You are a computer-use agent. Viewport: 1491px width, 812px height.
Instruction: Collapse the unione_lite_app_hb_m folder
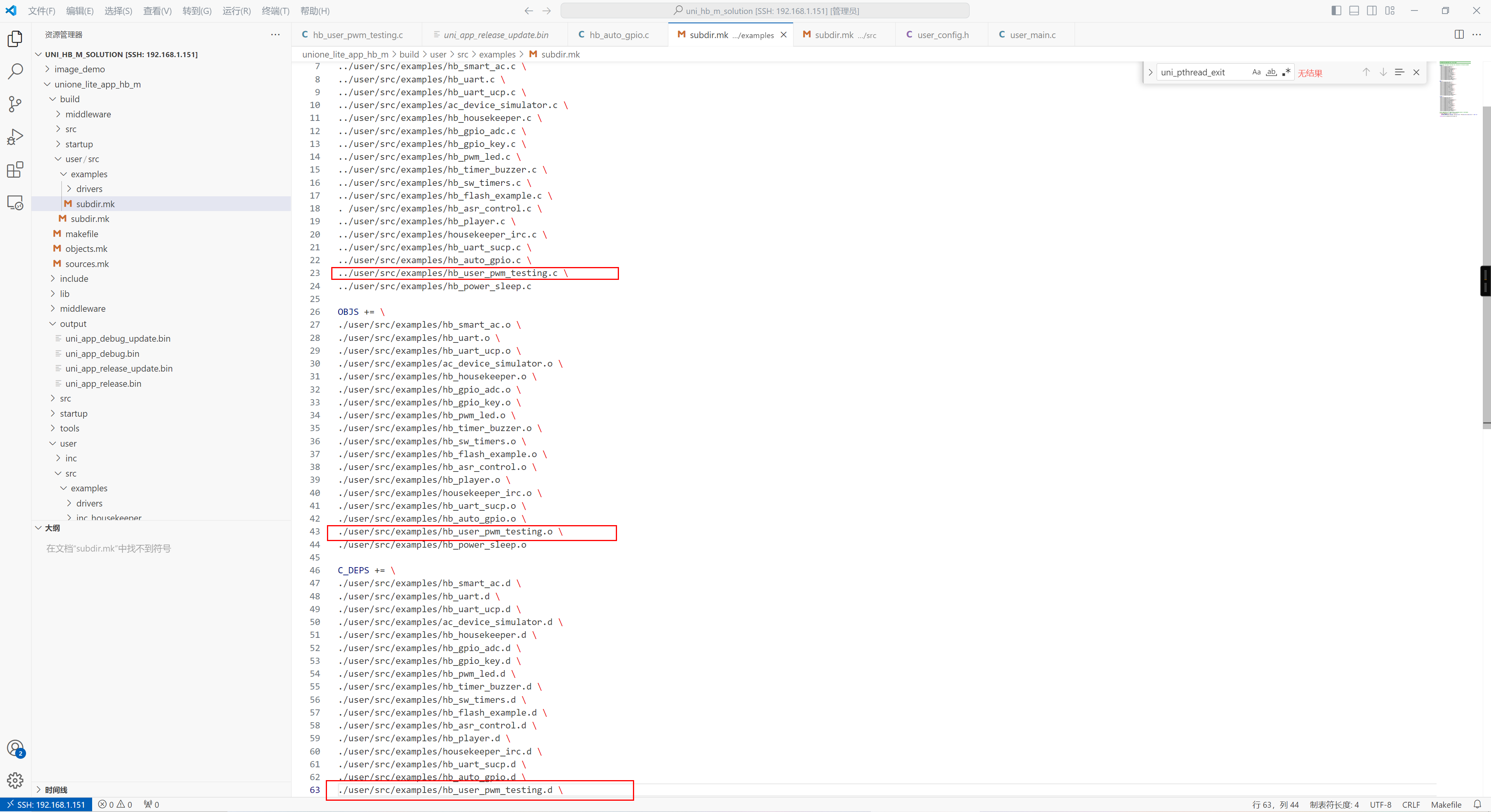tap(97, 84)
